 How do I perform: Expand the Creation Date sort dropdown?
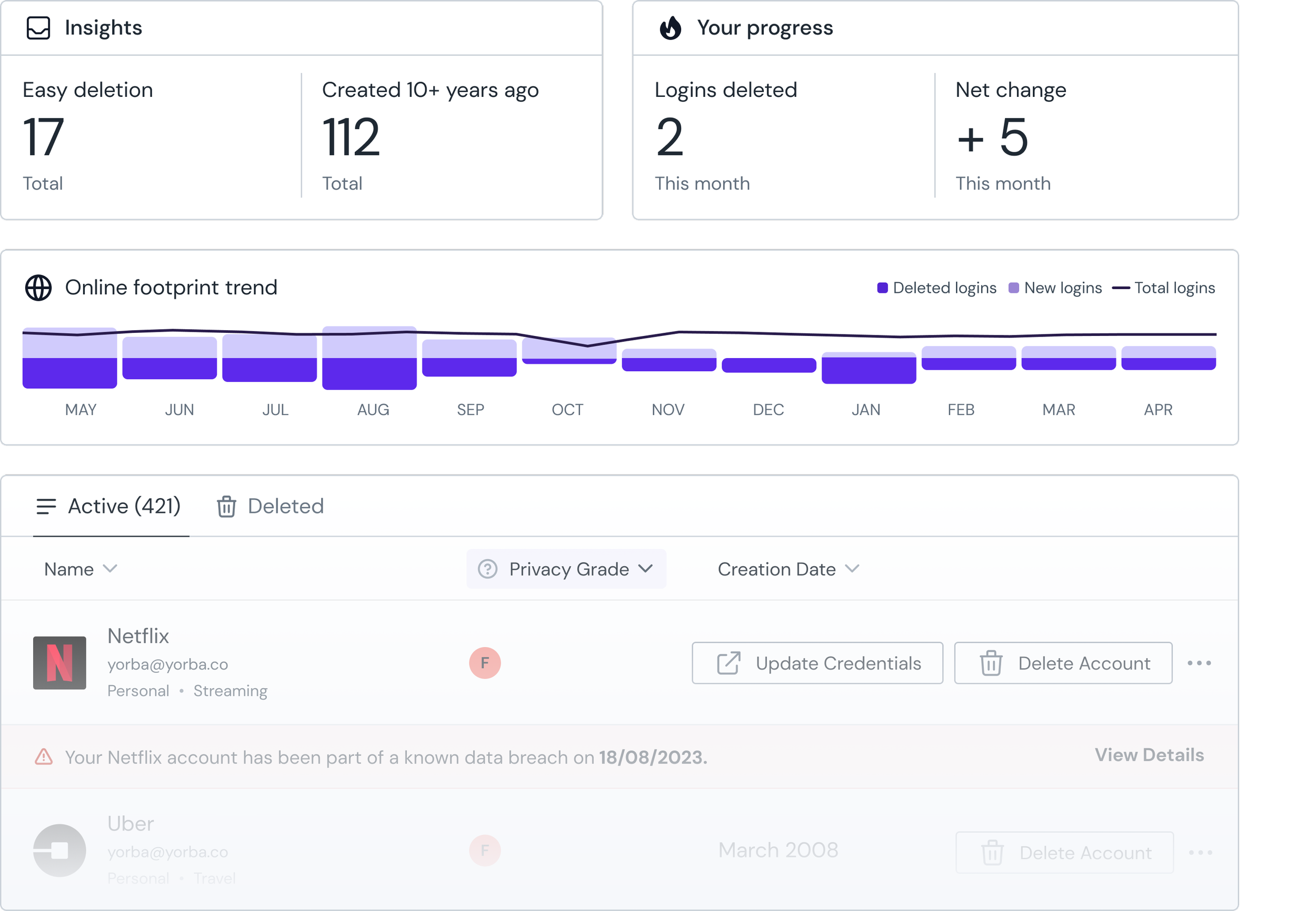point(788,569)
